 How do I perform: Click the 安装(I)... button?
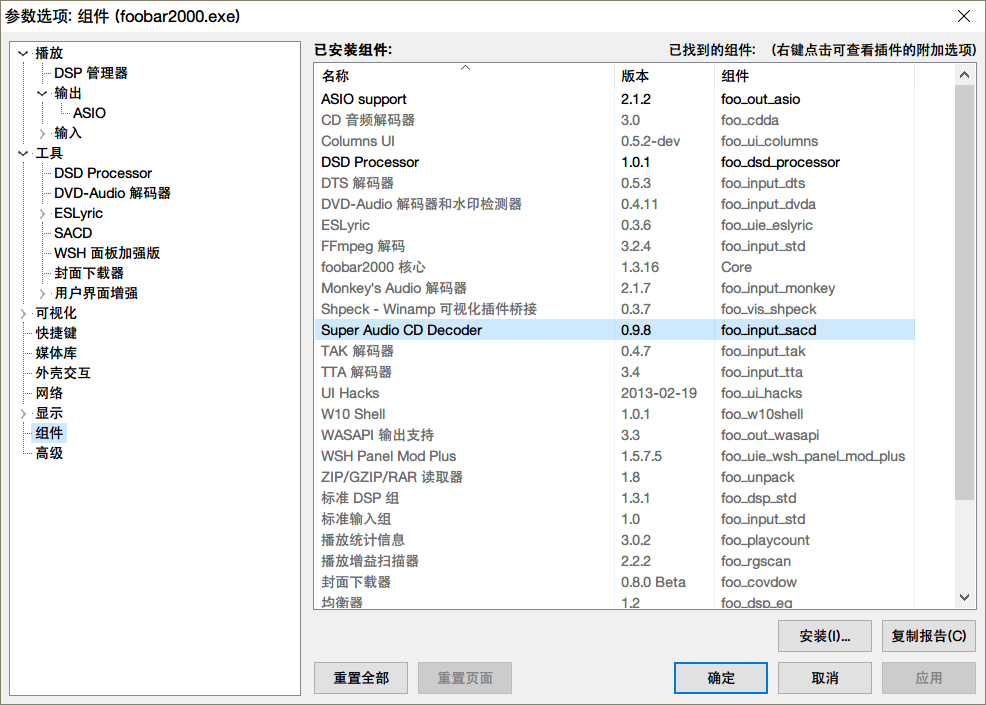click(825, 636)
